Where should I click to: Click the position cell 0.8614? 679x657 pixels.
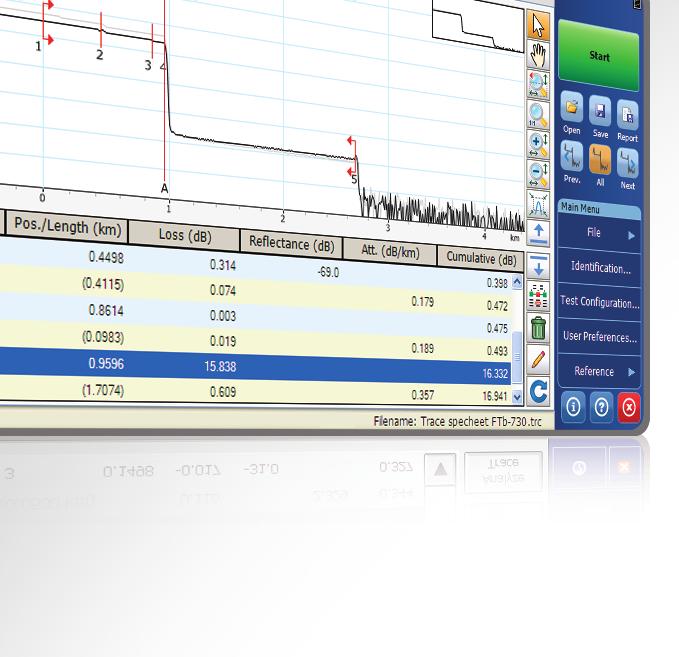pos(106,311)
